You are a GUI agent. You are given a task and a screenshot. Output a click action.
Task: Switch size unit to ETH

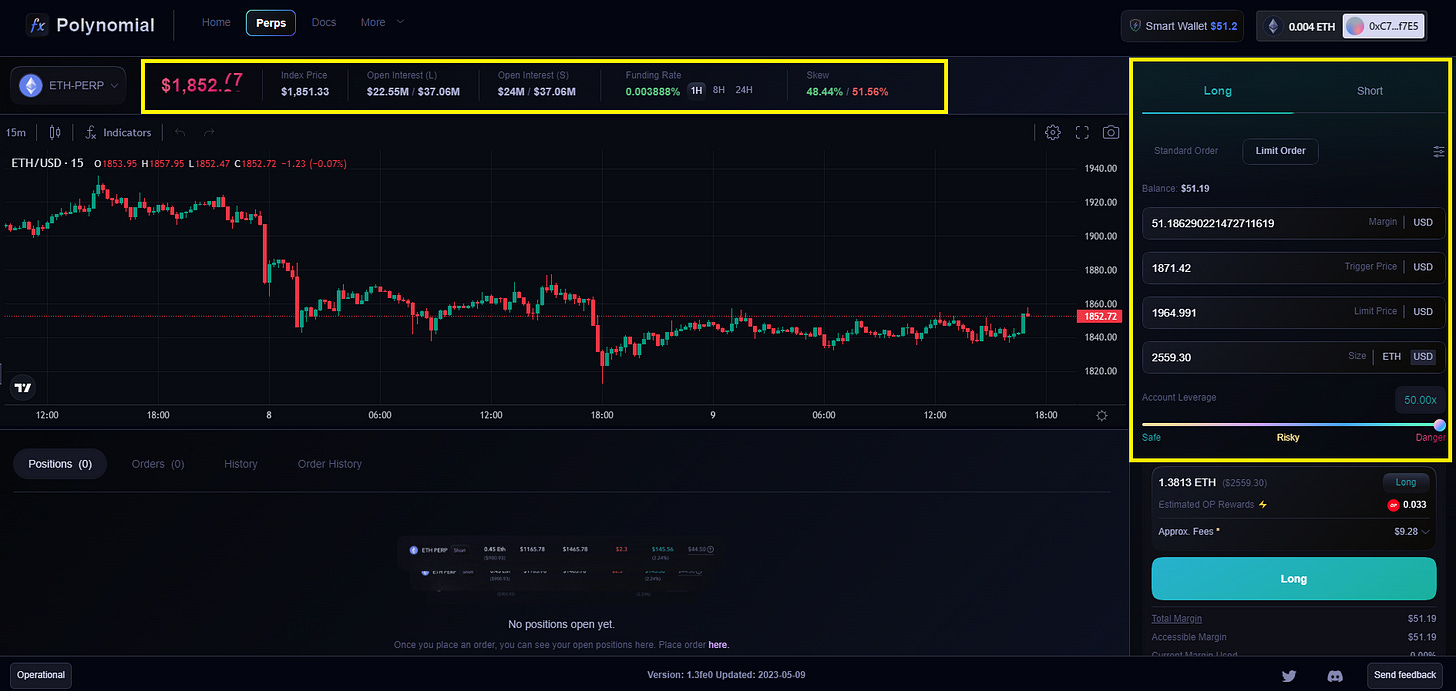pyautogui.click(x=1392, y=357)
